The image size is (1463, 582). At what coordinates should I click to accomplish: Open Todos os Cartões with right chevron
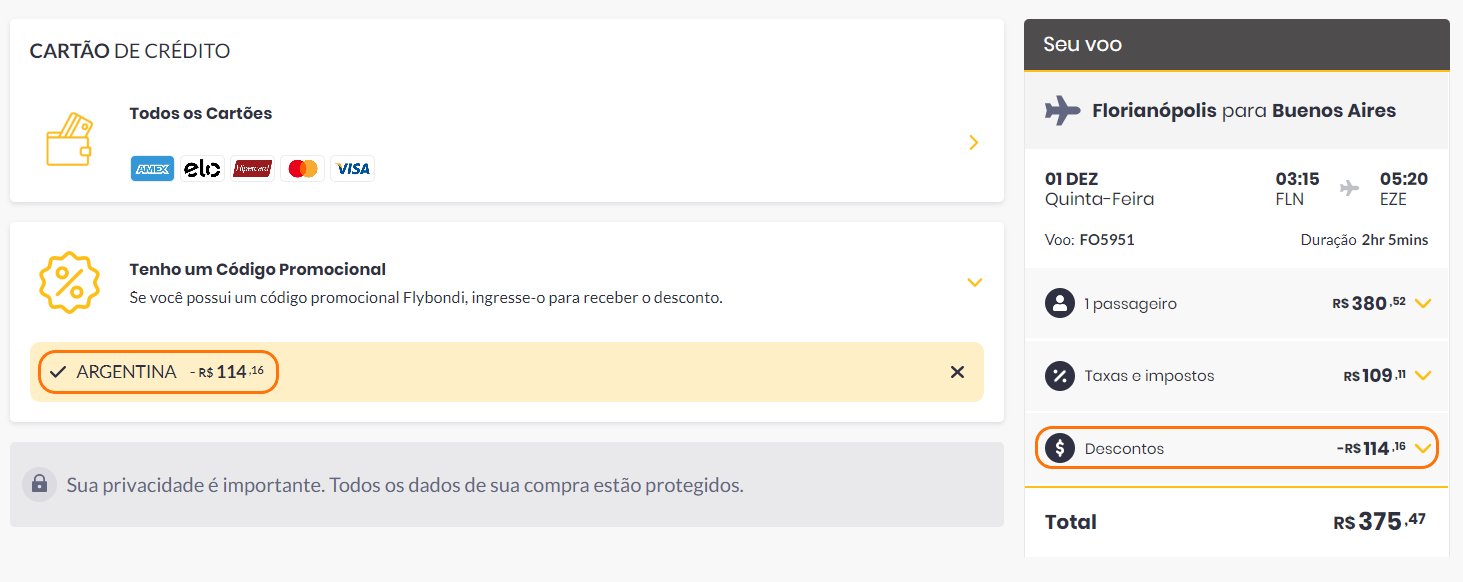[974, 143]
